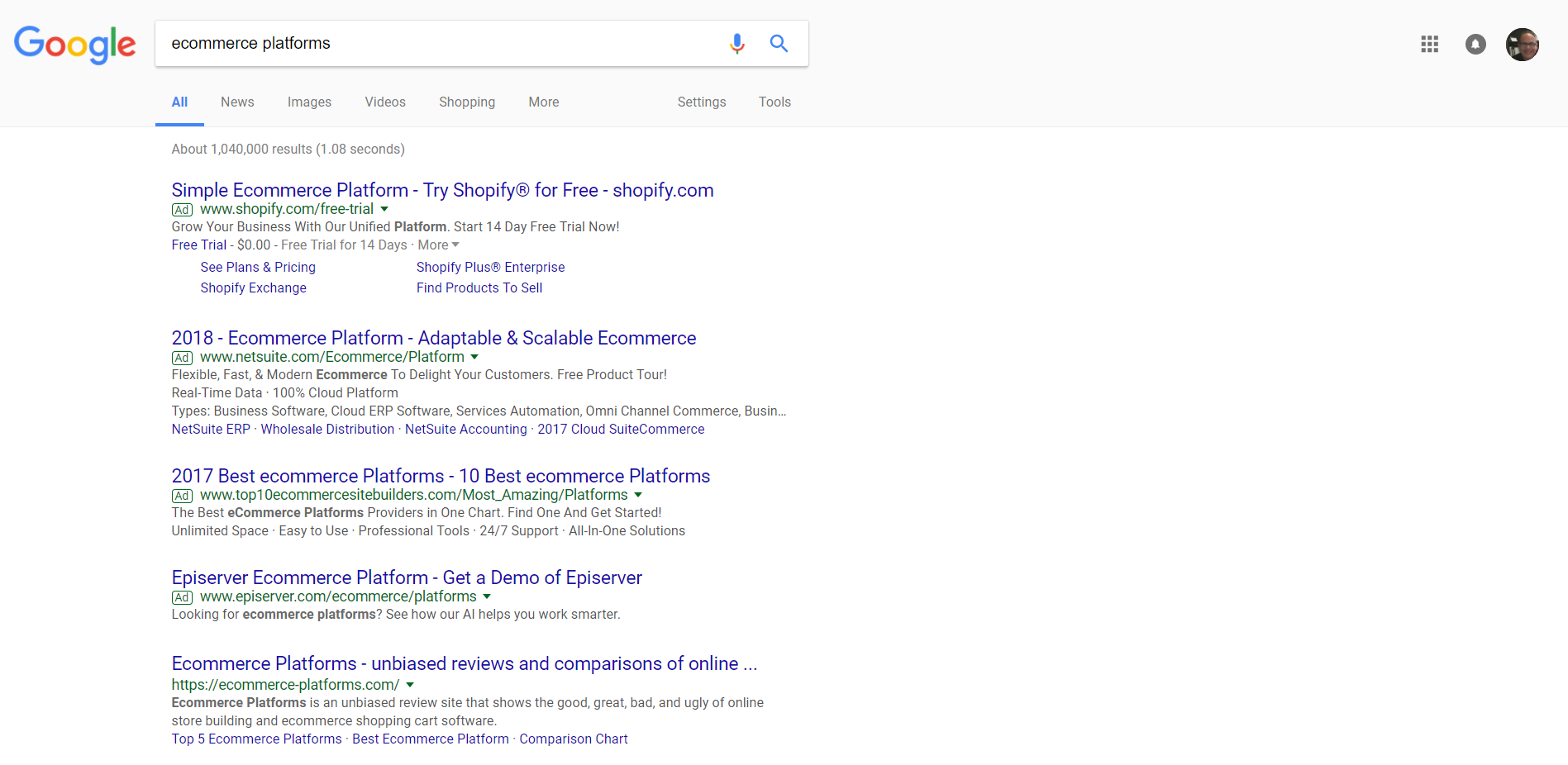Open 2017 Best ecommerce Platforms ad title
This screenshot has width=1568, height=765.
(x=441, y=476)
